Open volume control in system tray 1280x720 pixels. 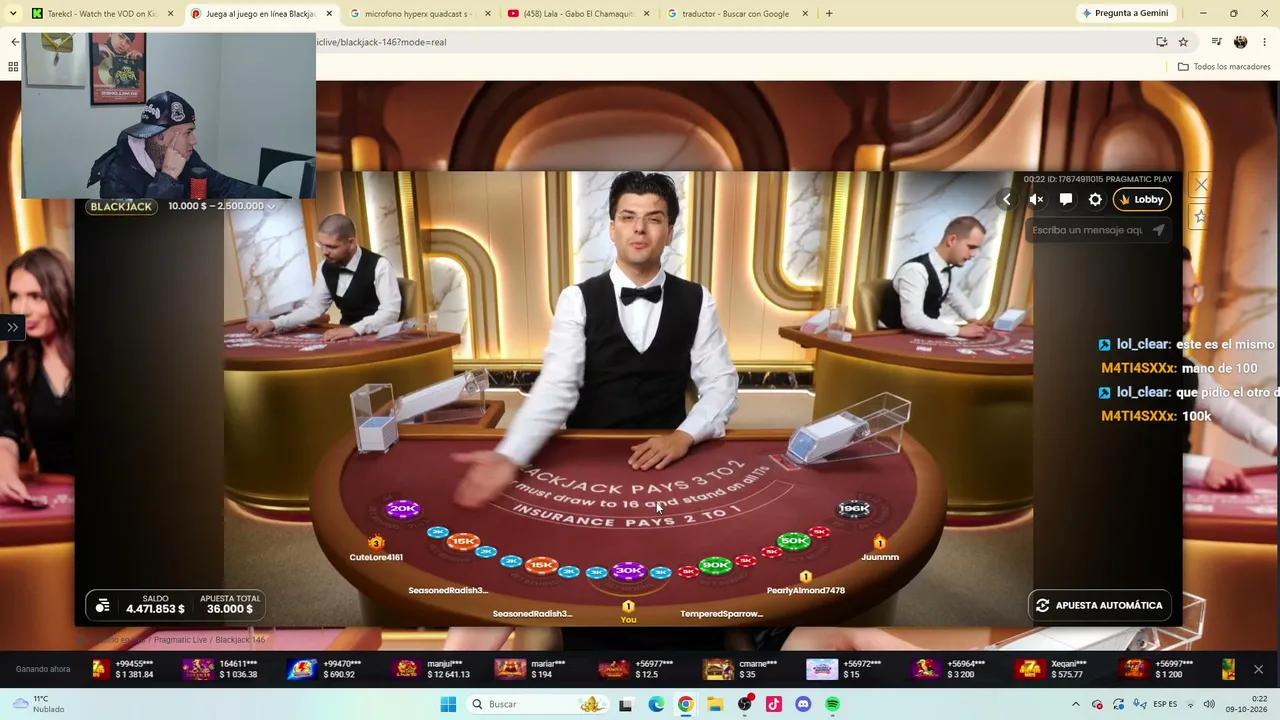click(x=1209, y=704)
